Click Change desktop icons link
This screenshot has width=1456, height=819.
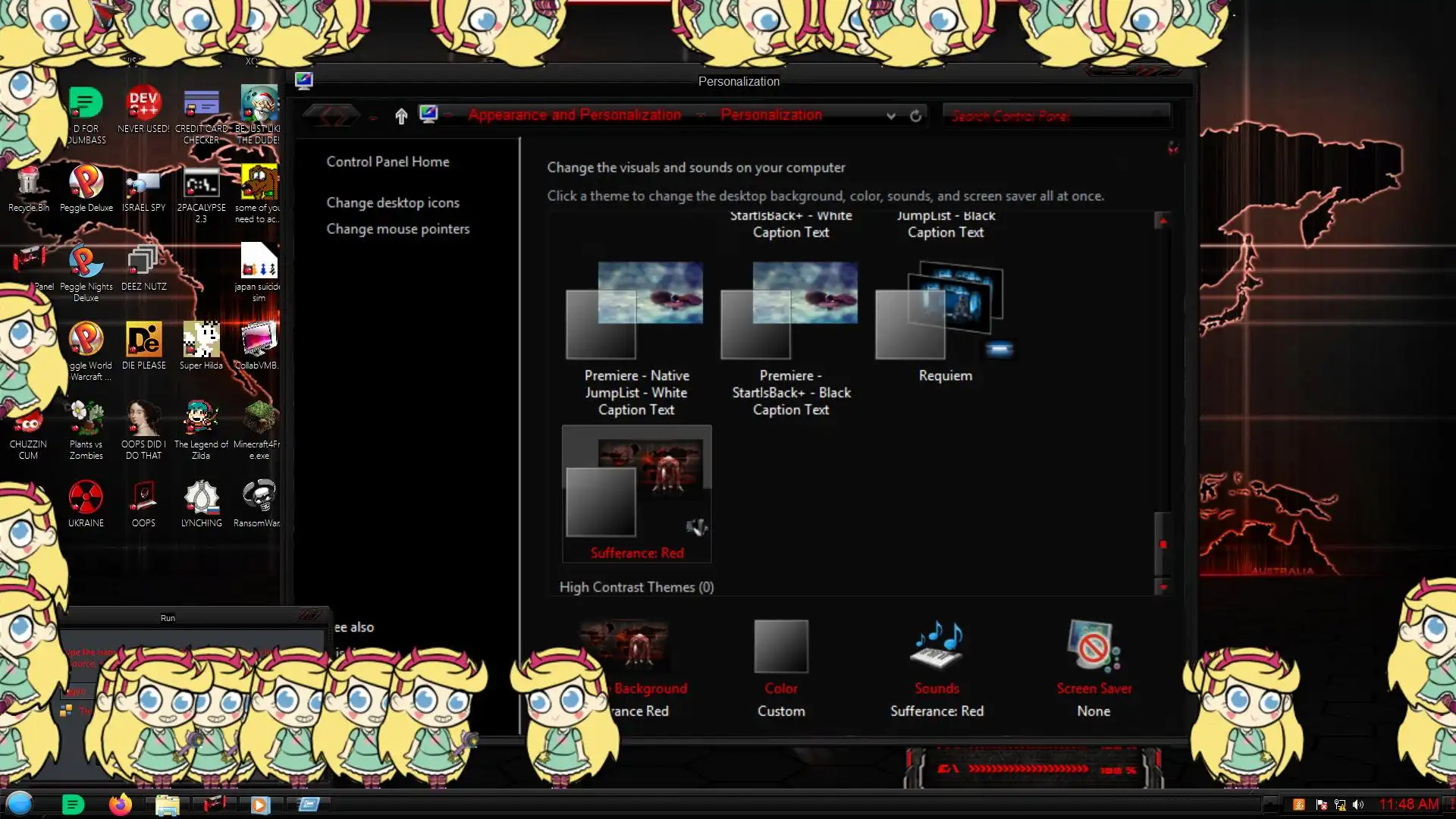pos(393,202)
